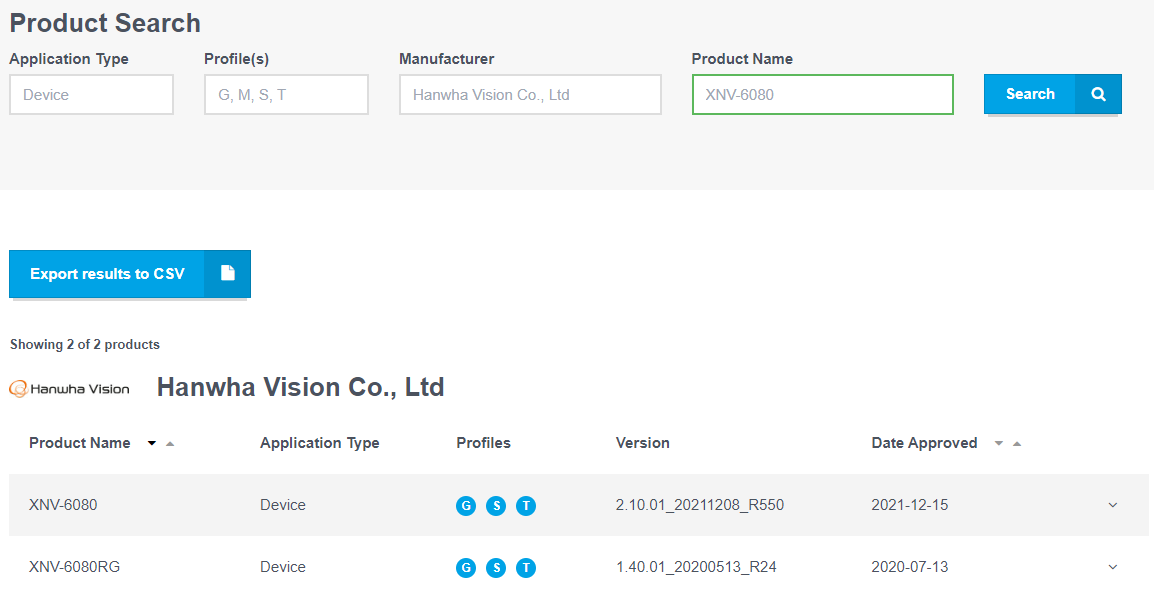Screen dimensions: 1154x601
Task: Click the G profile badge for XNV-6080
Action: [x=466, y=505]
